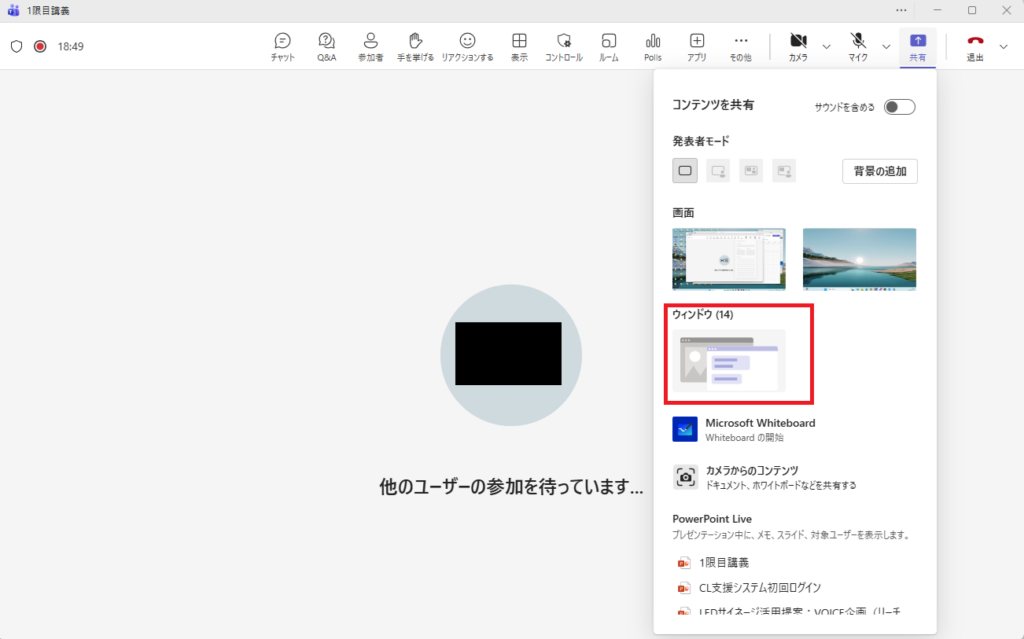Expand camera options dropdown arrow
Screen dimensions: 1024x639
click(x=826, y=46)
